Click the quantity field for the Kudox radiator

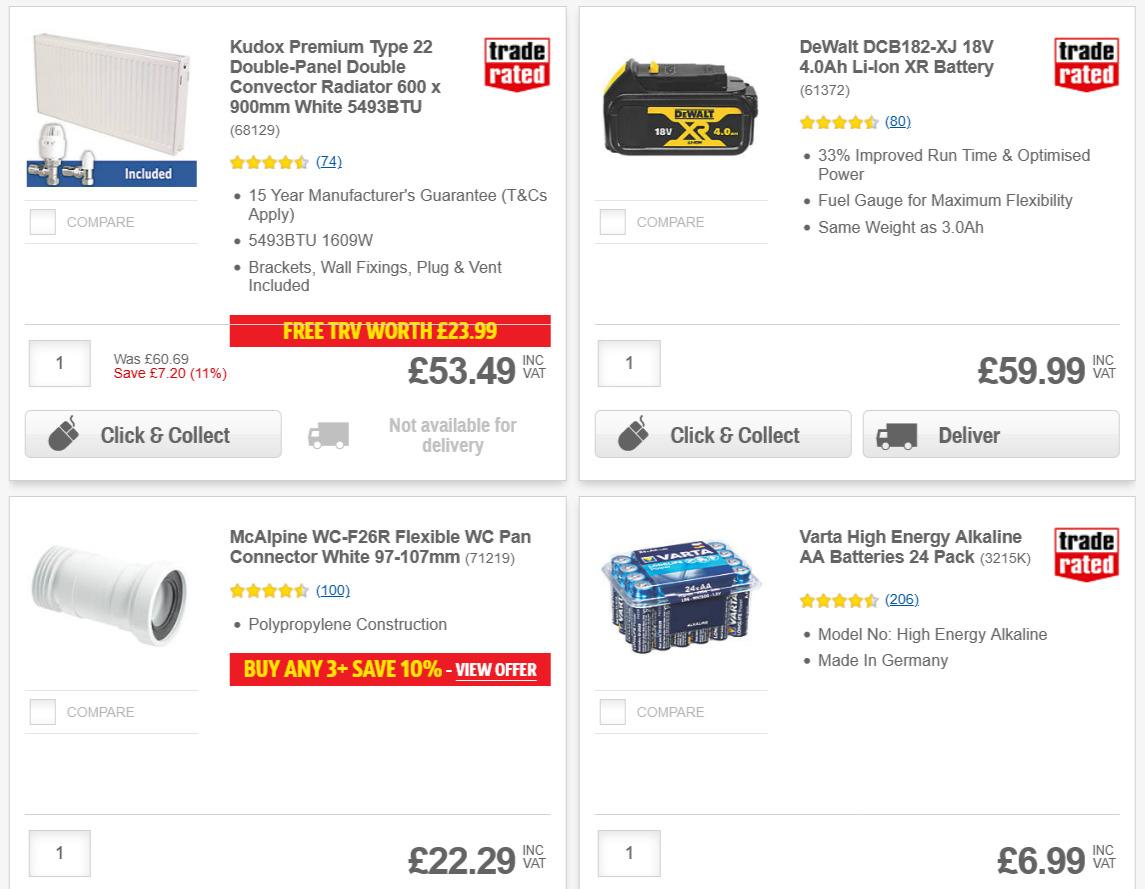click(x=59, y=363)
